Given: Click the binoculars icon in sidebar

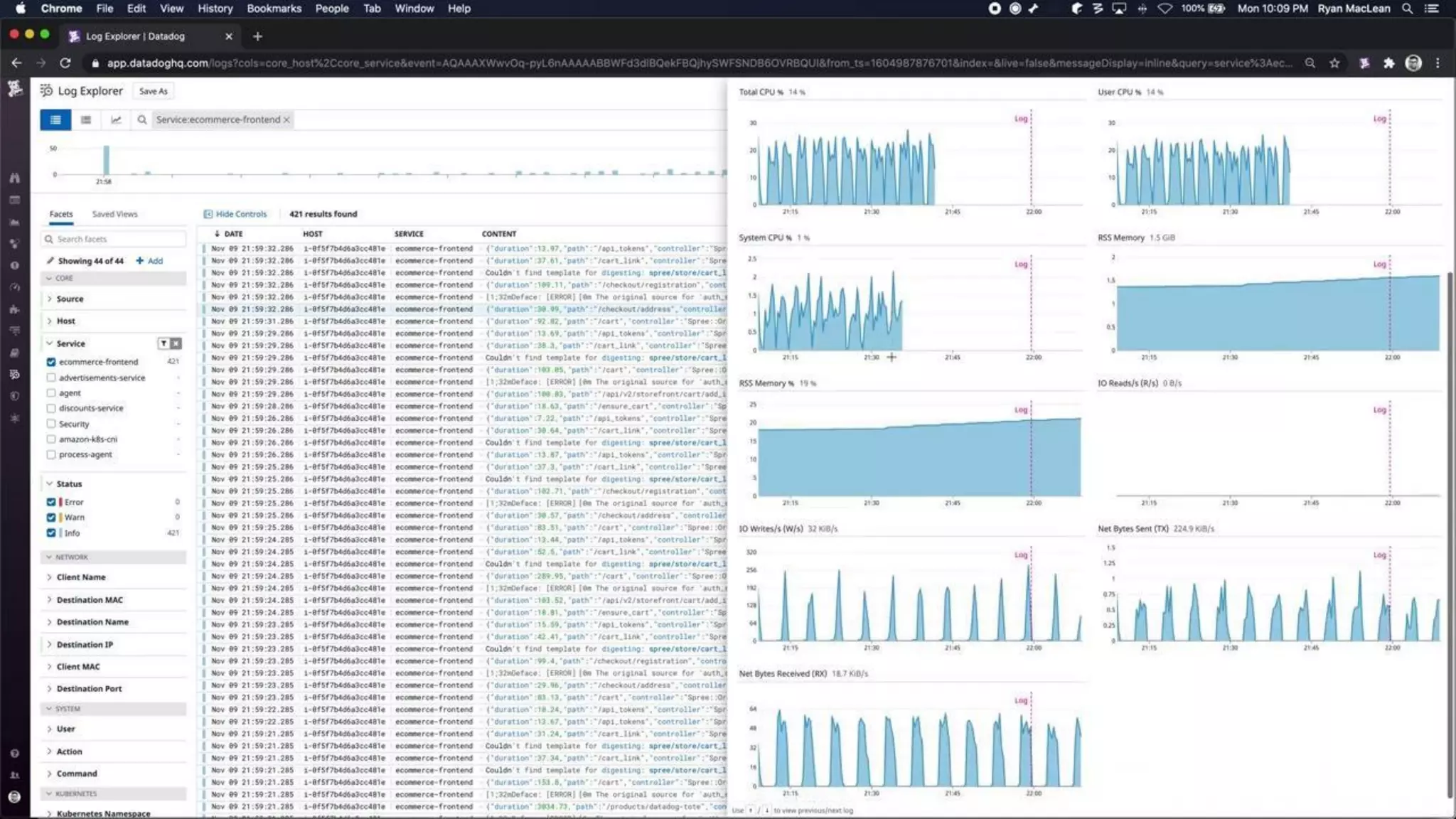Looking at the screenshot, I should coord(15,178).
